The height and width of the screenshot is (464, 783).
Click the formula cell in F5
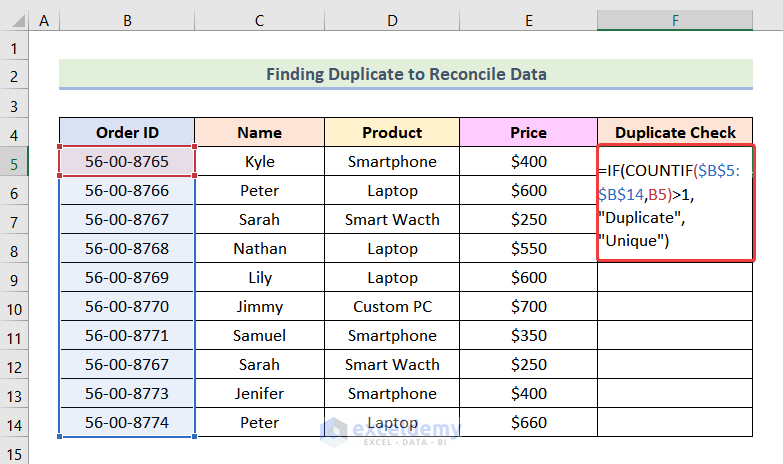675,205
